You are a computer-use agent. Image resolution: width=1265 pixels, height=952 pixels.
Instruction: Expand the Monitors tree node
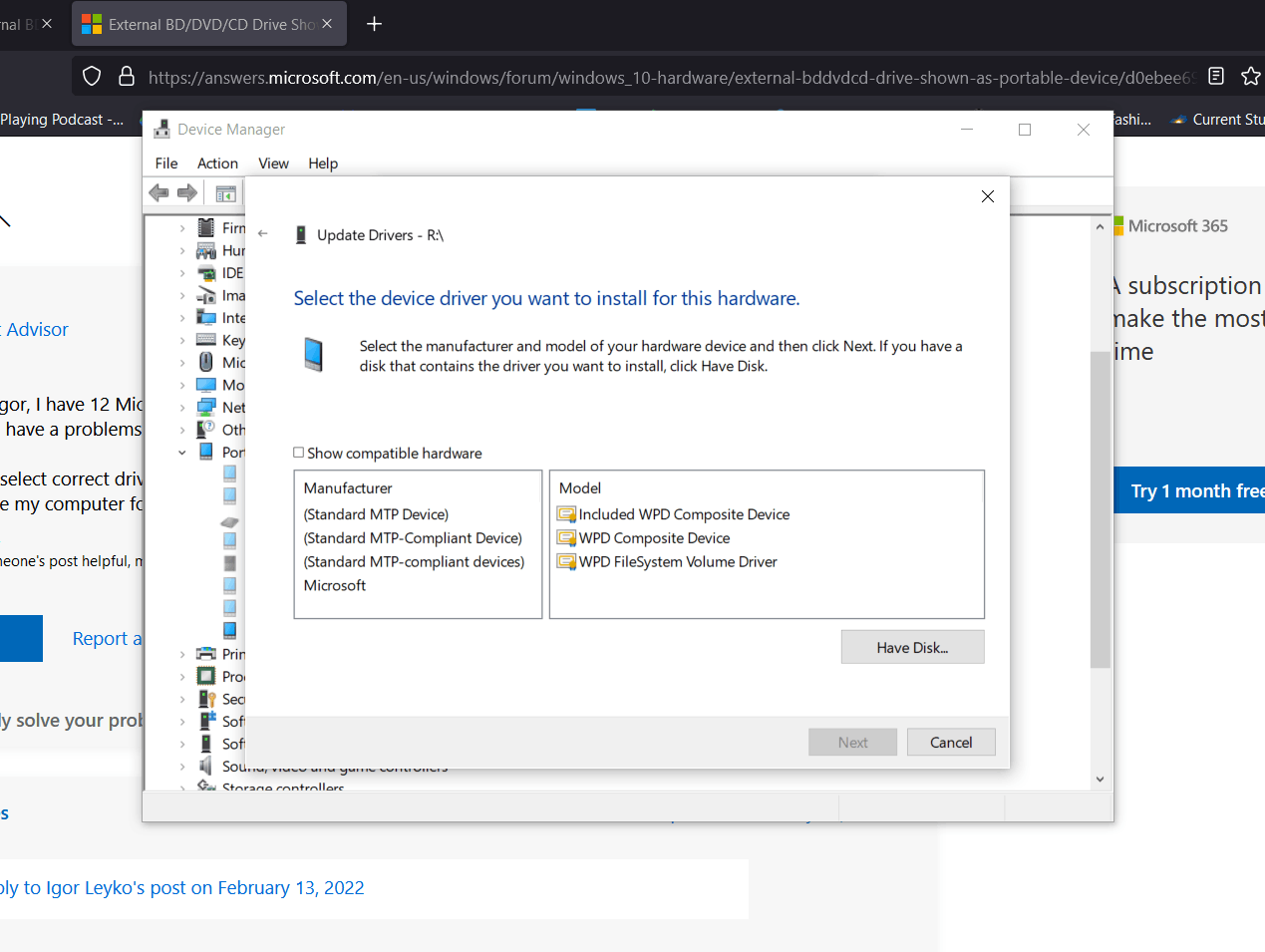pyautogui.click(x=182, y=385)
